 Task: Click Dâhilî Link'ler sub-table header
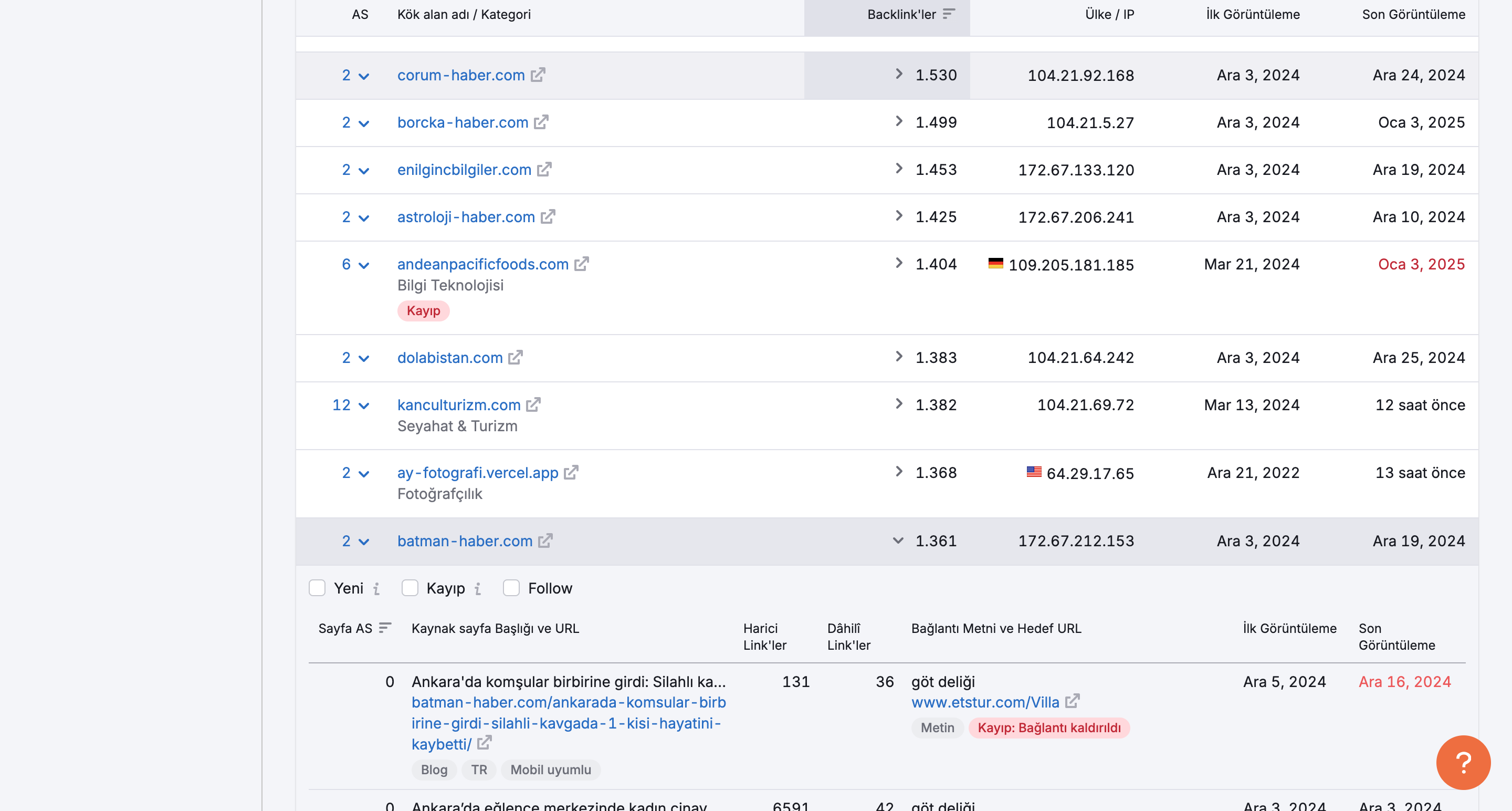[849, 637]
